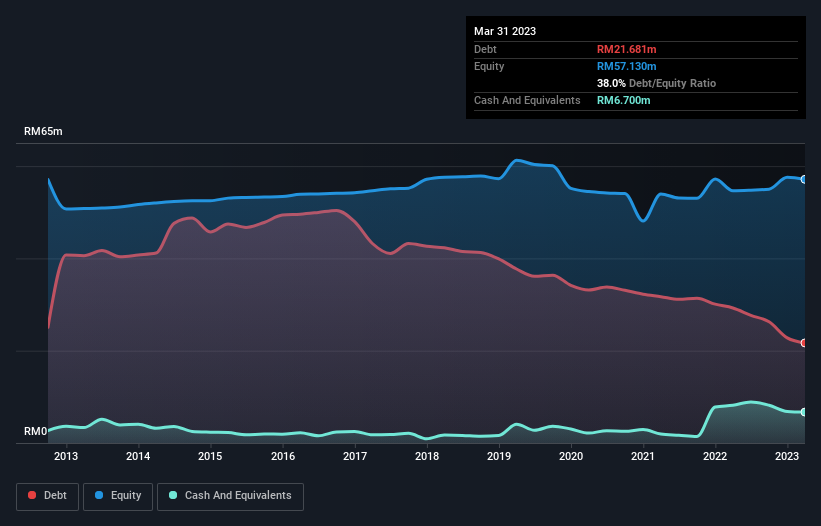The height and width of the screenshot is (526, 821).
Task: Click the RM0 y-axis label
Action: [35, 431]
